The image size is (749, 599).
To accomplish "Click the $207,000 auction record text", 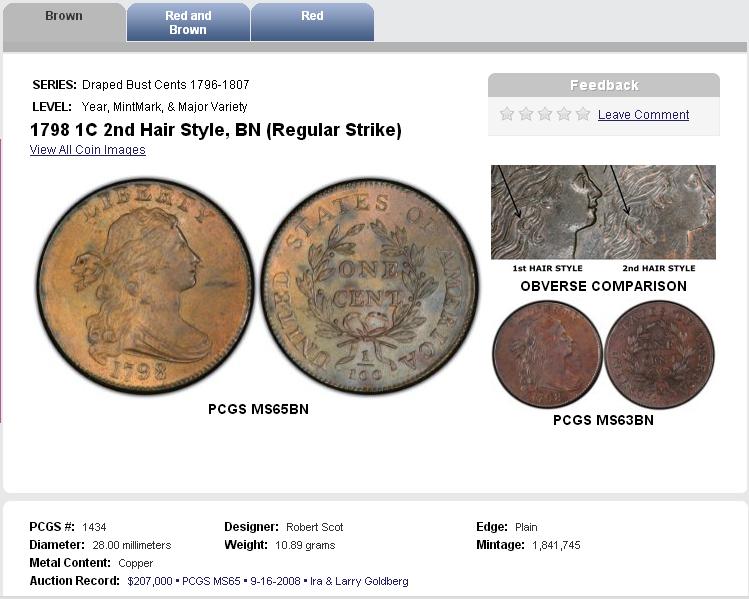I will (150, 581).
